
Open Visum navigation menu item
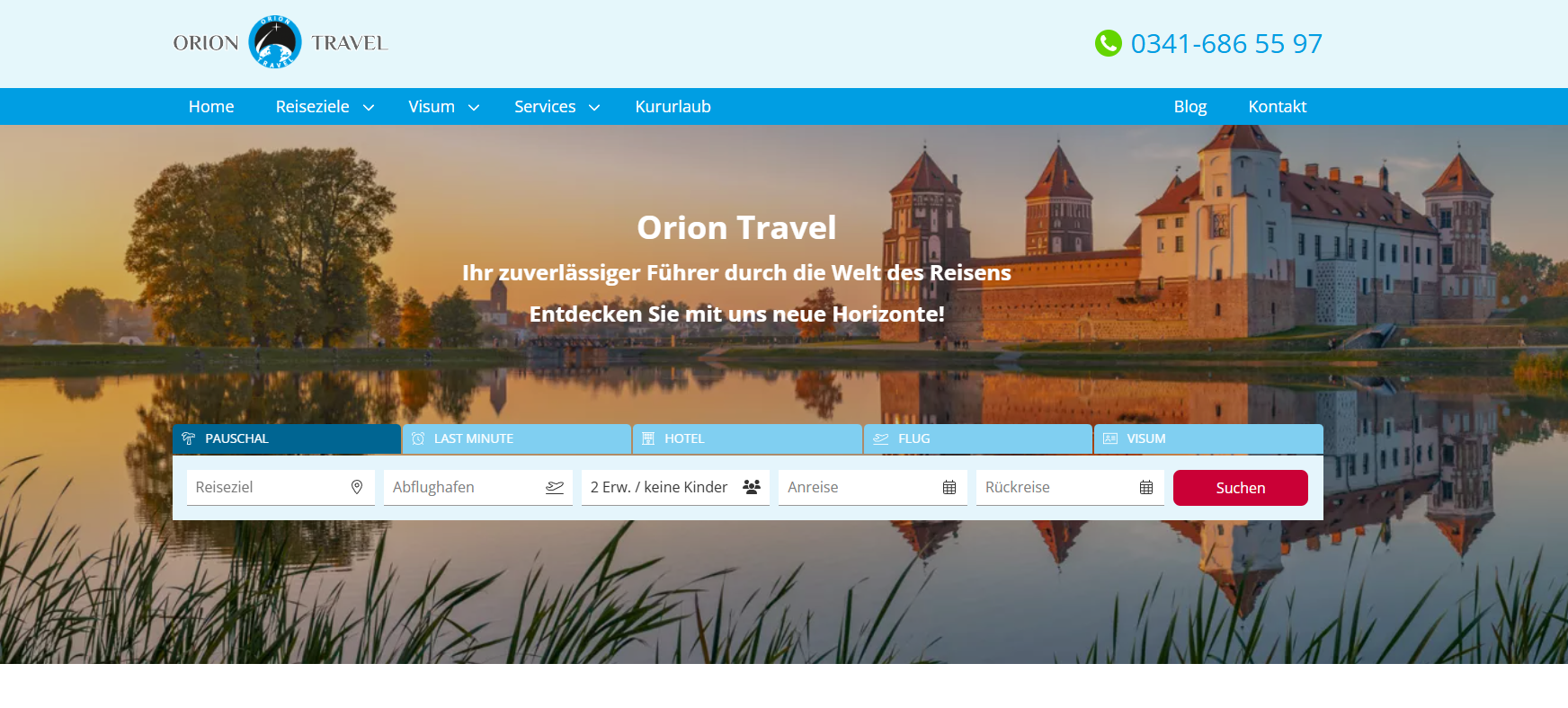(x=432, y=106)
